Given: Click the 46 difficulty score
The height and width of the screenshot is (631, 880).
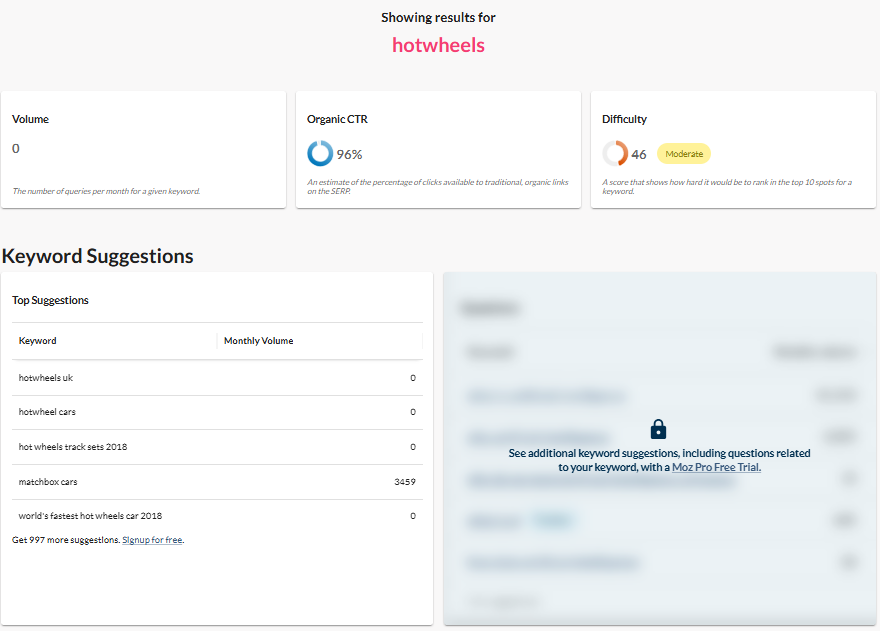Looking at the screenshot, I should coord(639,154).
